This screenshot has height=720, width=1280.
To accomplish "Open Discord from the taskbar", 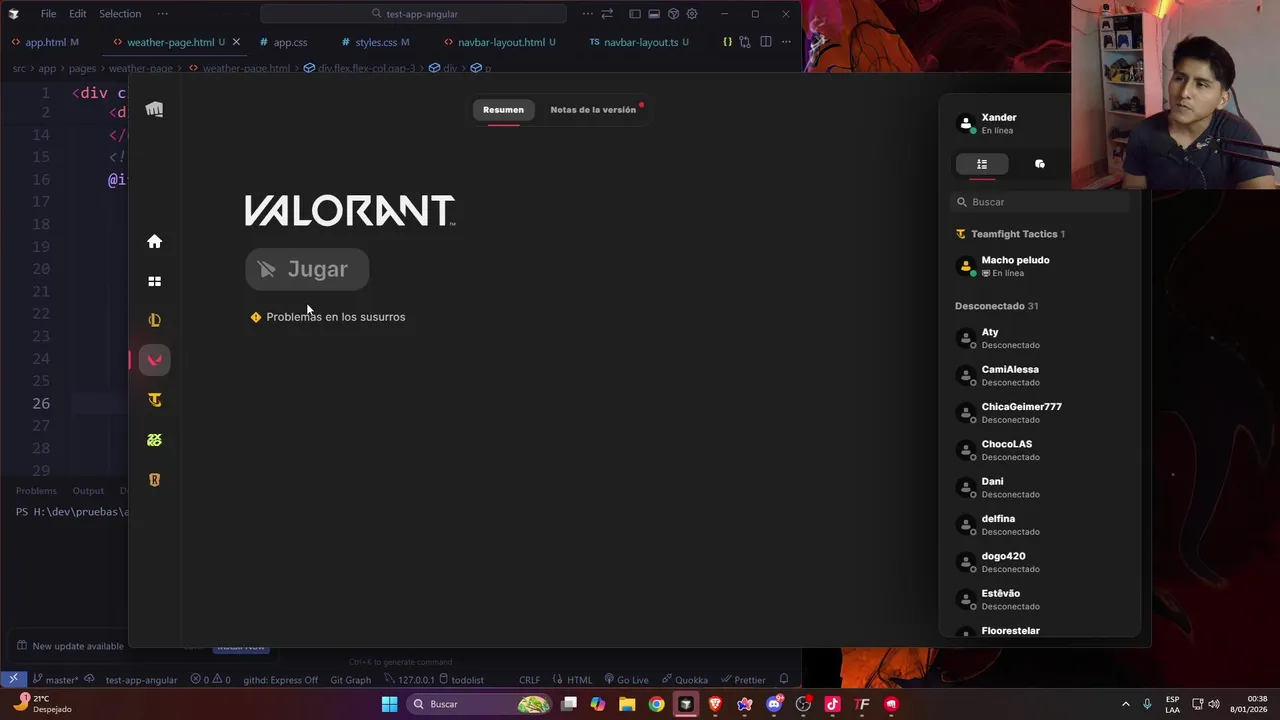I will pos(774,704).
